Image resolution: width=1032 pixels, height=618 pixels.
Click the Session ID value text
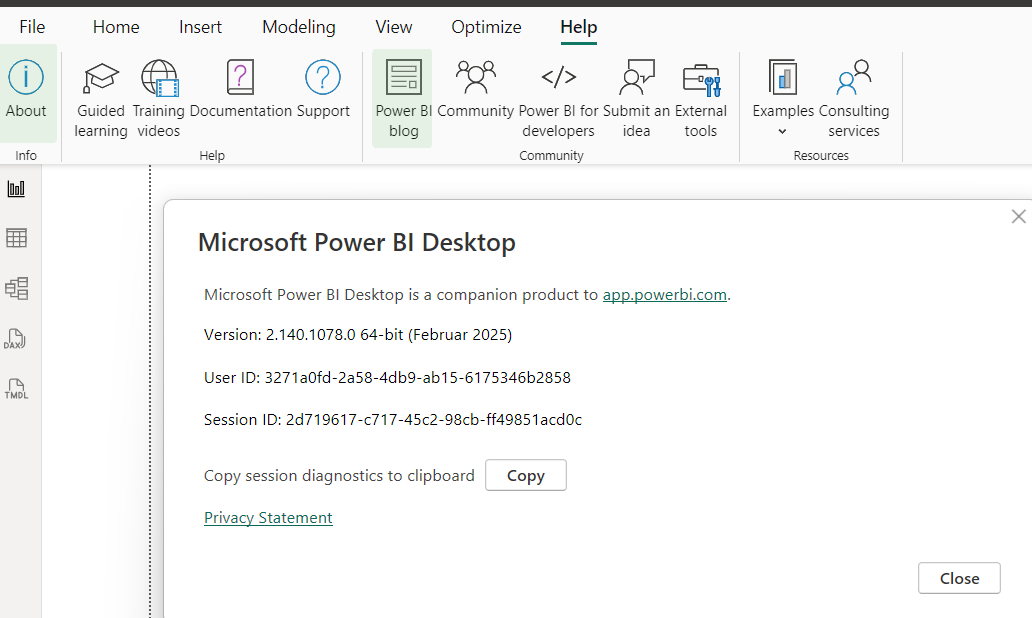coord(434,420)
